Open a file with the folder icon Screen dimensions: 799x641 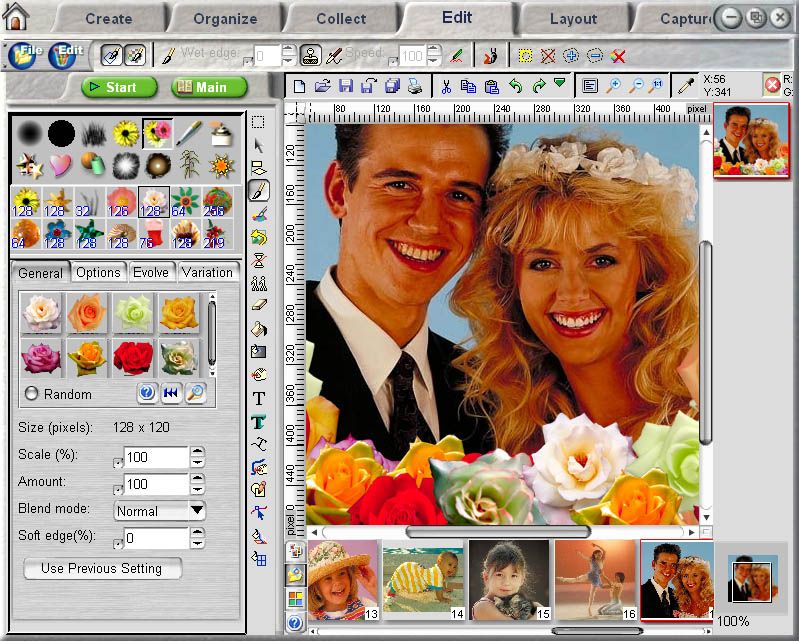[x=323, y=86]
